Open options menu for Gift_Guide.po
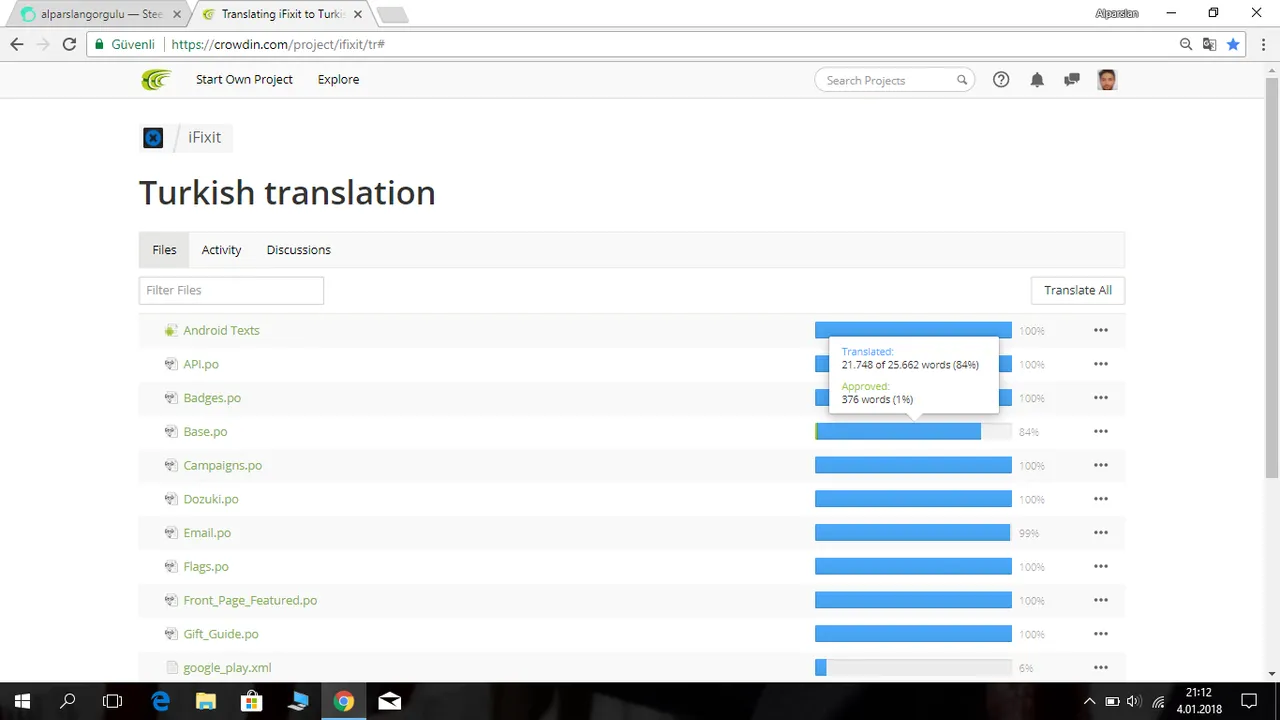The image size is (1280, 720). tap(1101, 634)
